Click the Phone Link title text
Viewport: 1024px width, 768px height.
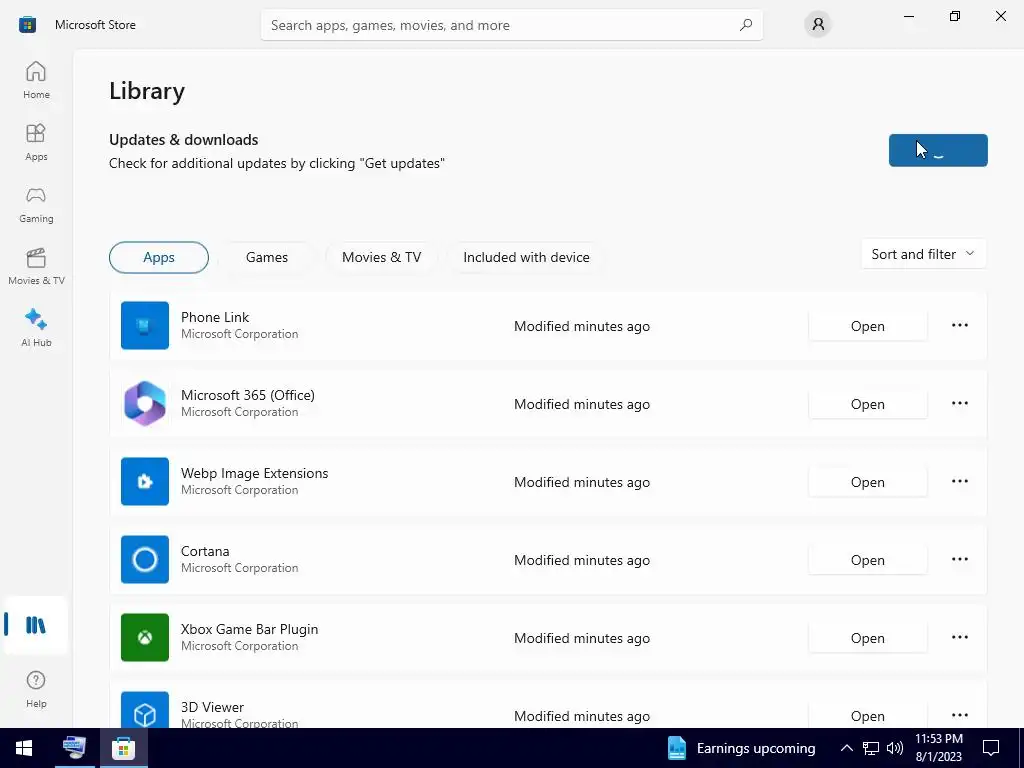(215, 317)
